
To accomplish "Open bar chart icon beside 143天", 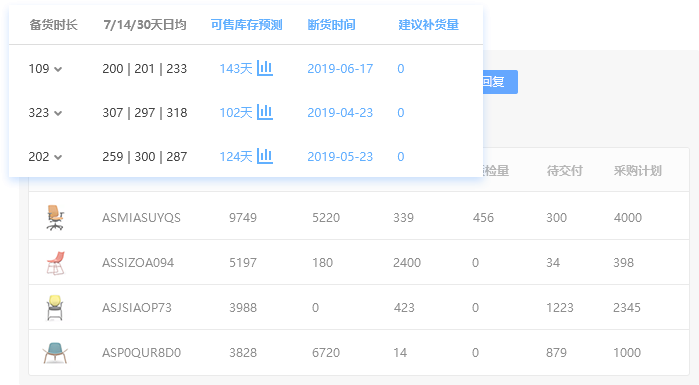I will [x=265, y=68].
